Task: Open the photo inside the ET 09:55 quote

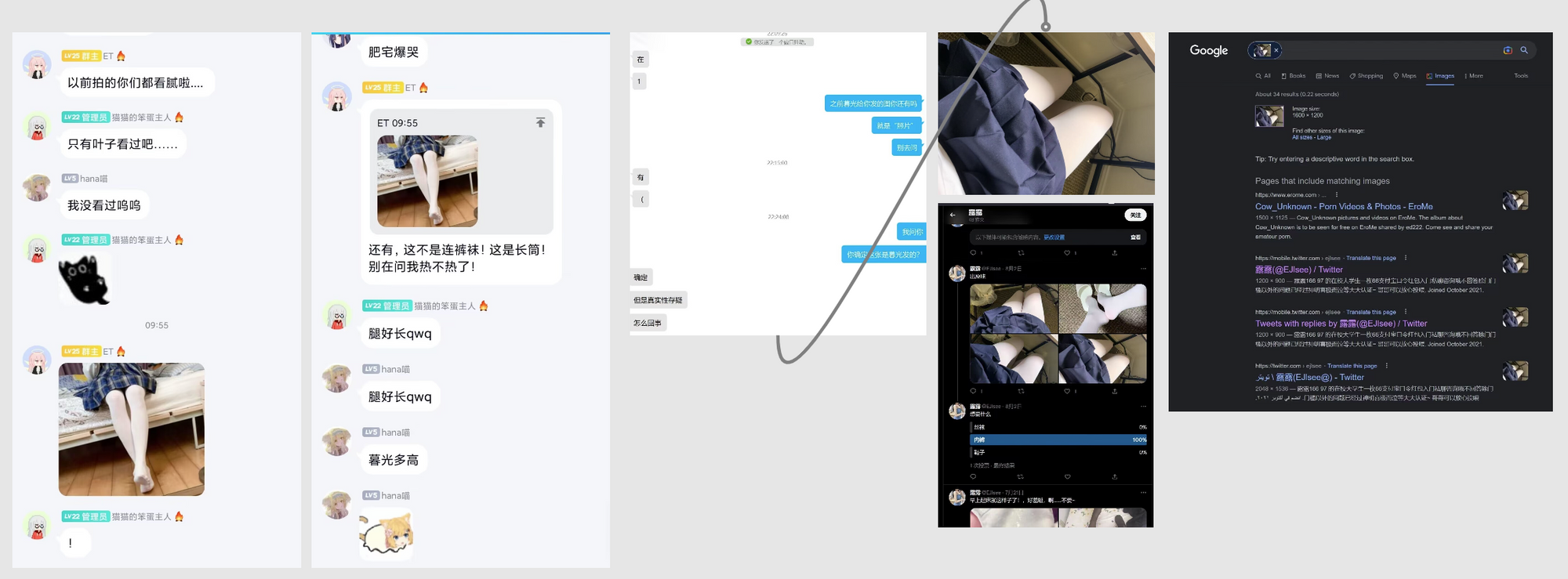Action: 427,181
